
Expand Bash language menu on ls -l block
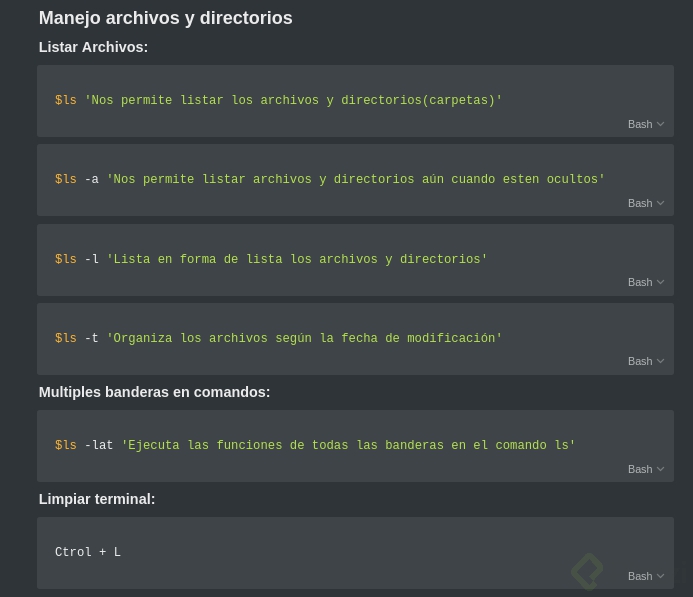coord(645,282)
